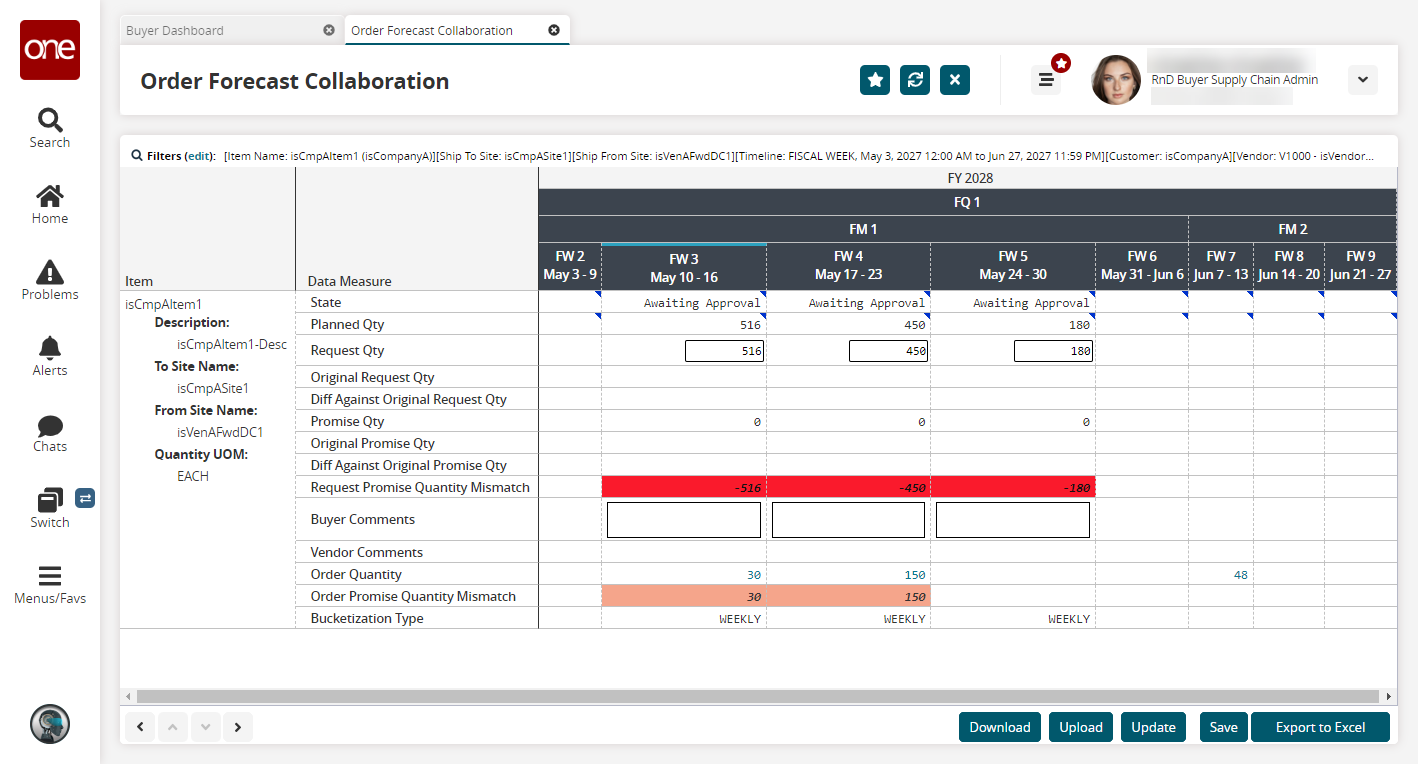Open the notifications list menu icon
The image size is (1418, 764).
pos(1046,81)
